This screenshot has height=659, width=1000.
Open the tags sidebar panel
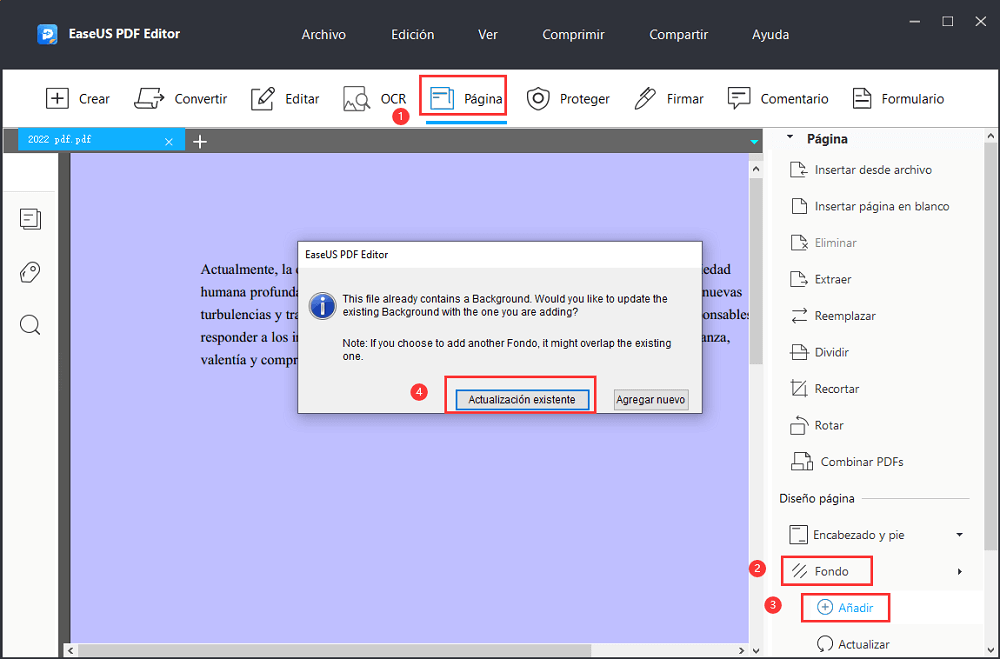(x=30, y=272)
